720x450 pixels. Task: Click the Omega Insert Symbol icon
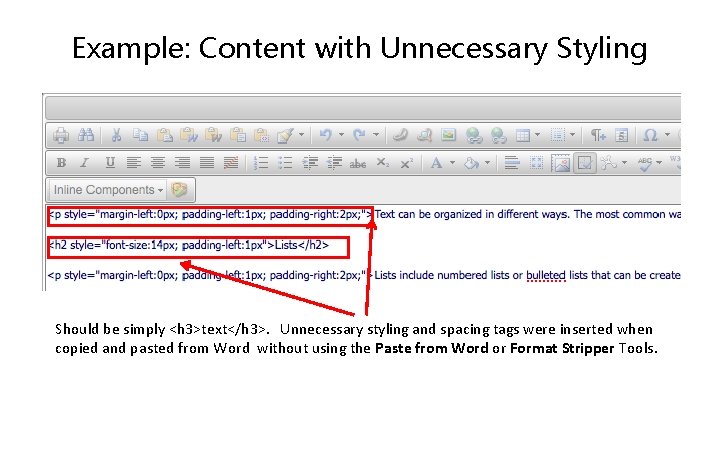(650, 135)
